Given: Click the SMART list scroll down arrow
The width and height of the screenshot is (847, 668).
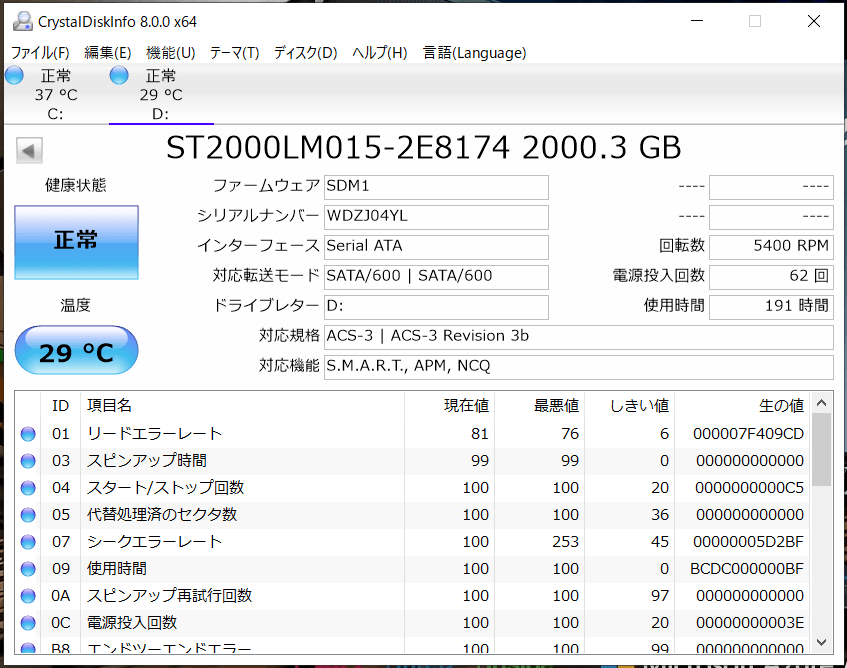Looking at the screenshot, I should 822,643.
